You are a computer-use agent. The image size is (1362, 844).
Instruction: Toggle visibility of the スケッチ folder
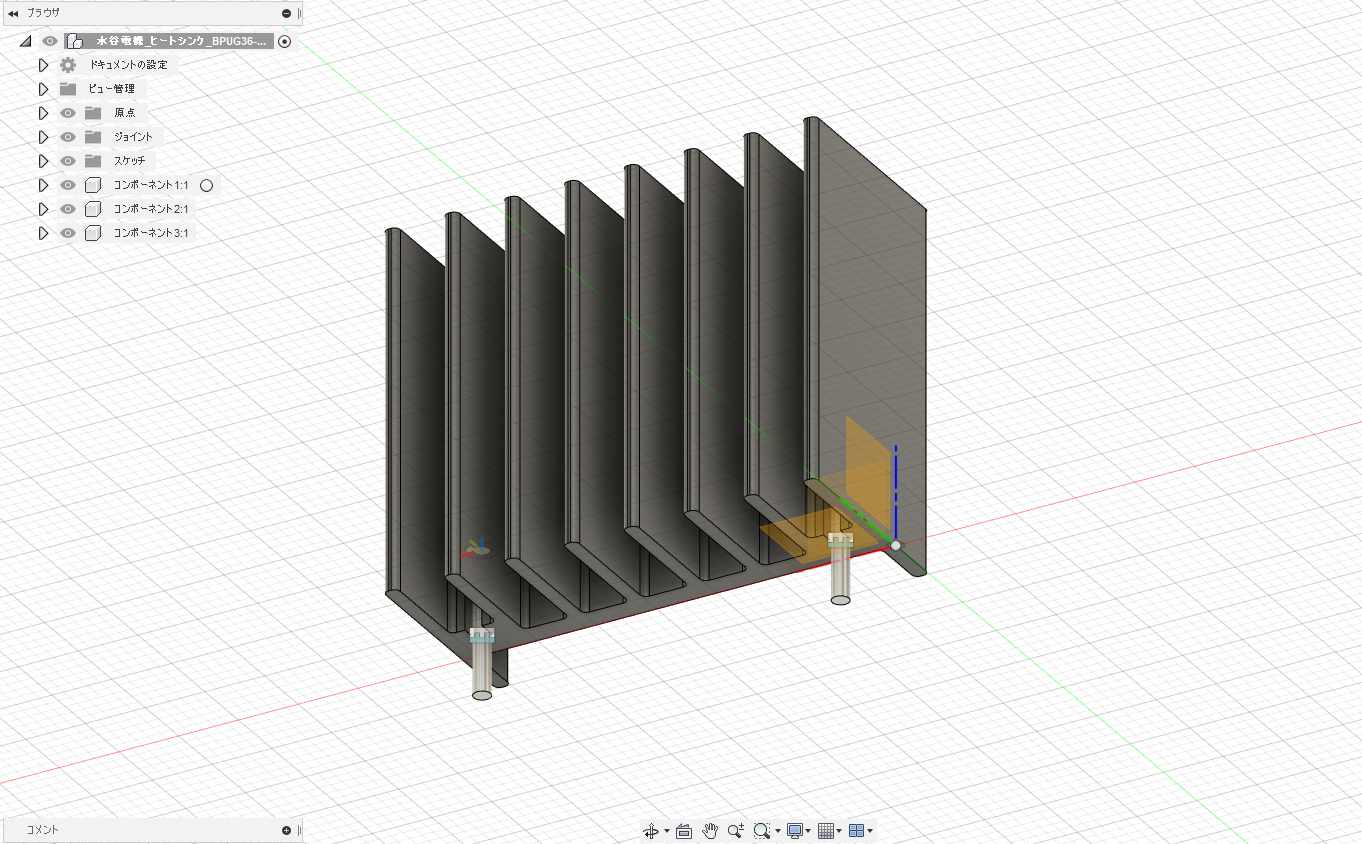click(x=67, y=160)
